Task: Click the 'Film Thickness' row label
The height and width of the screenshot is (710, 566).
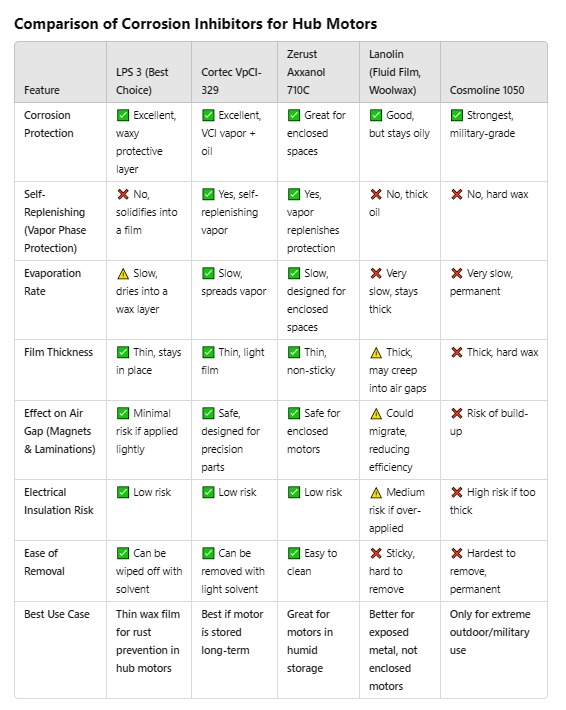Action: coord(58,352)
